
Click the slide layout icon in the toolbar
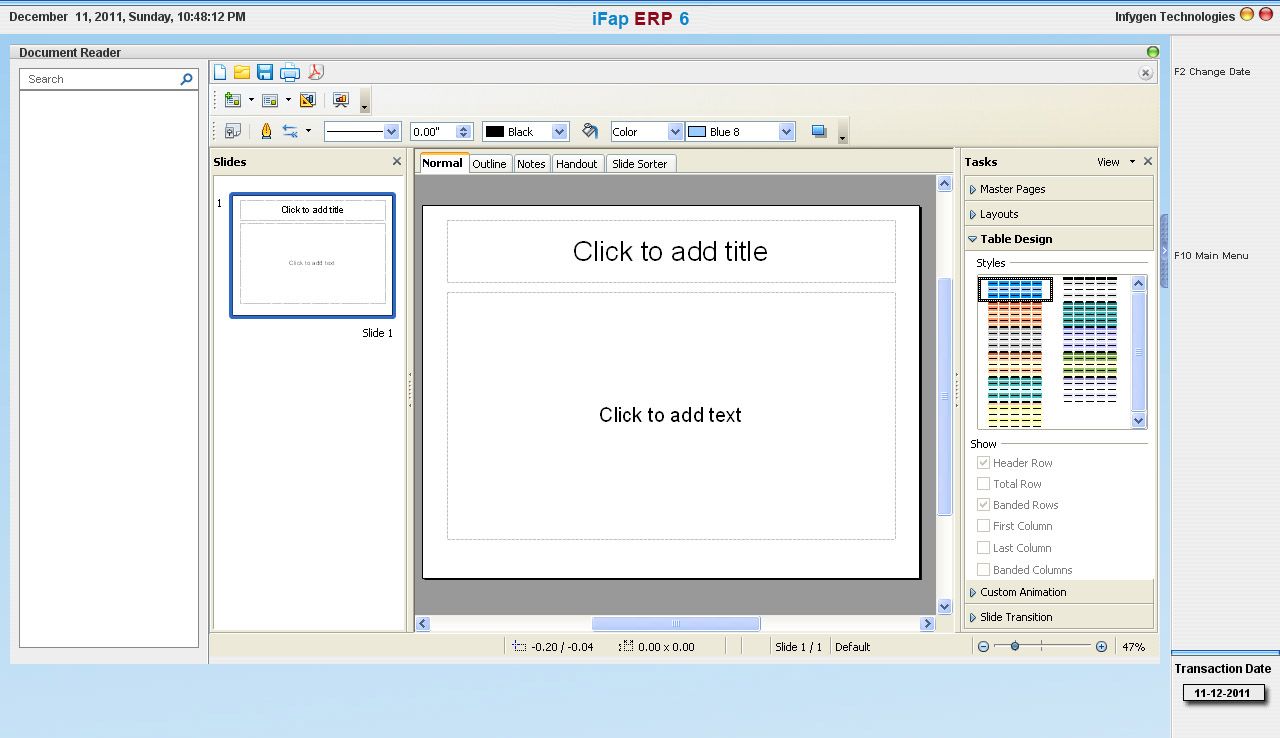[269, 100]
